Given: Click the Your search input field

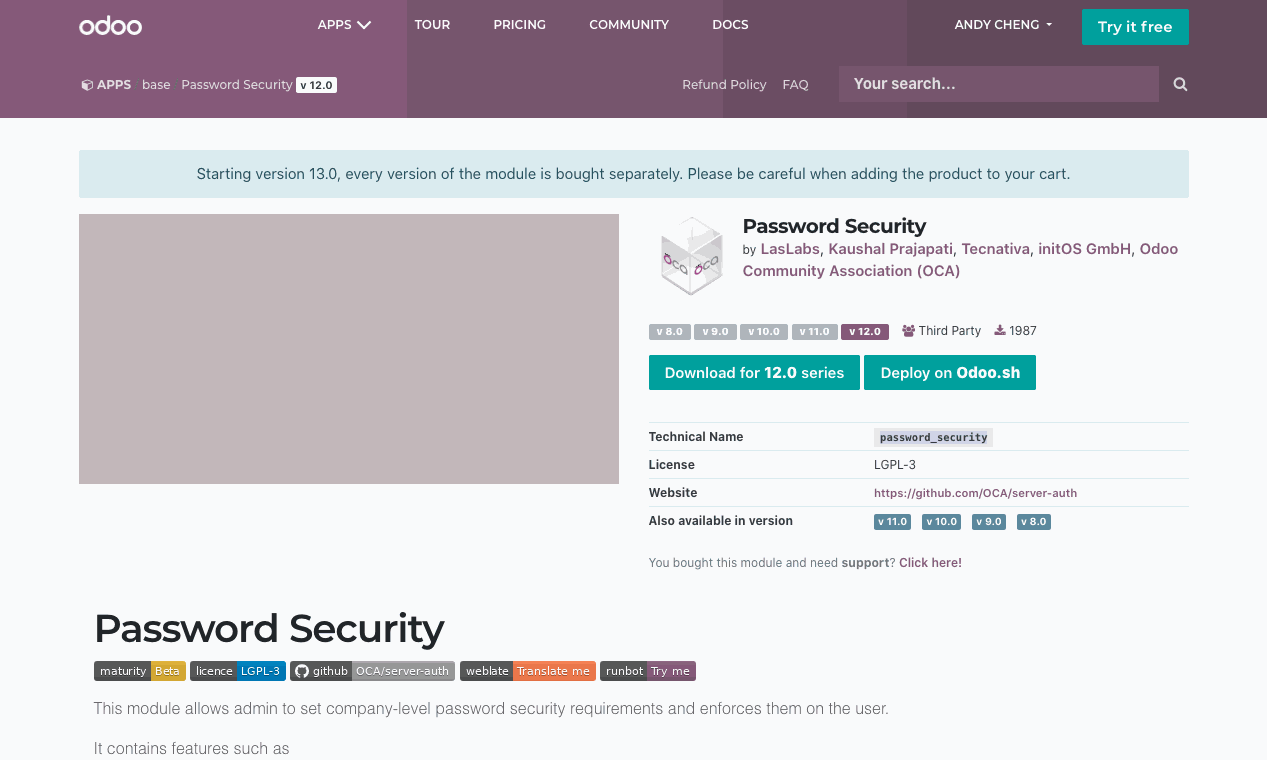Looking at the screenshot, I should (x=998, y=85).
